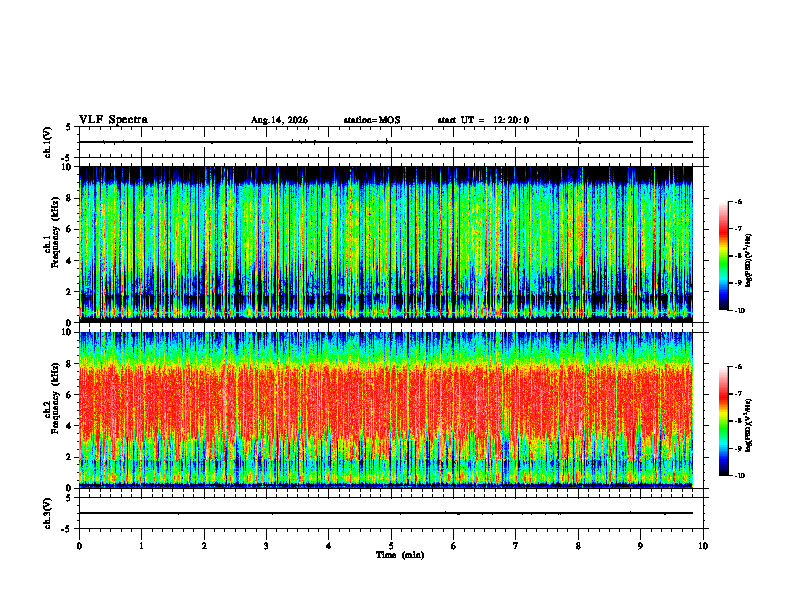Click the "station=MOS" header label
The width and height of the screenshot is (792, 612).
pos(372,120)
